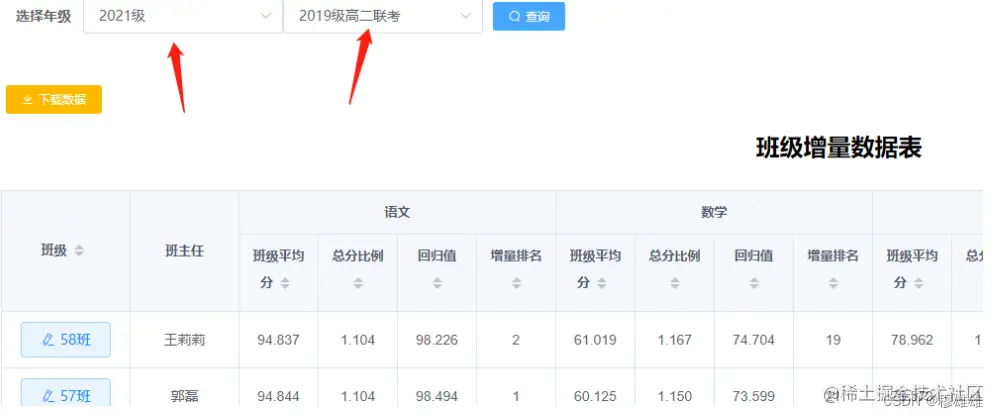The width and height of the screenshot is (998, 418).
Task: Click value 94.837 in 58班 row
Action: pyautogui.click(x=278, y=340)
